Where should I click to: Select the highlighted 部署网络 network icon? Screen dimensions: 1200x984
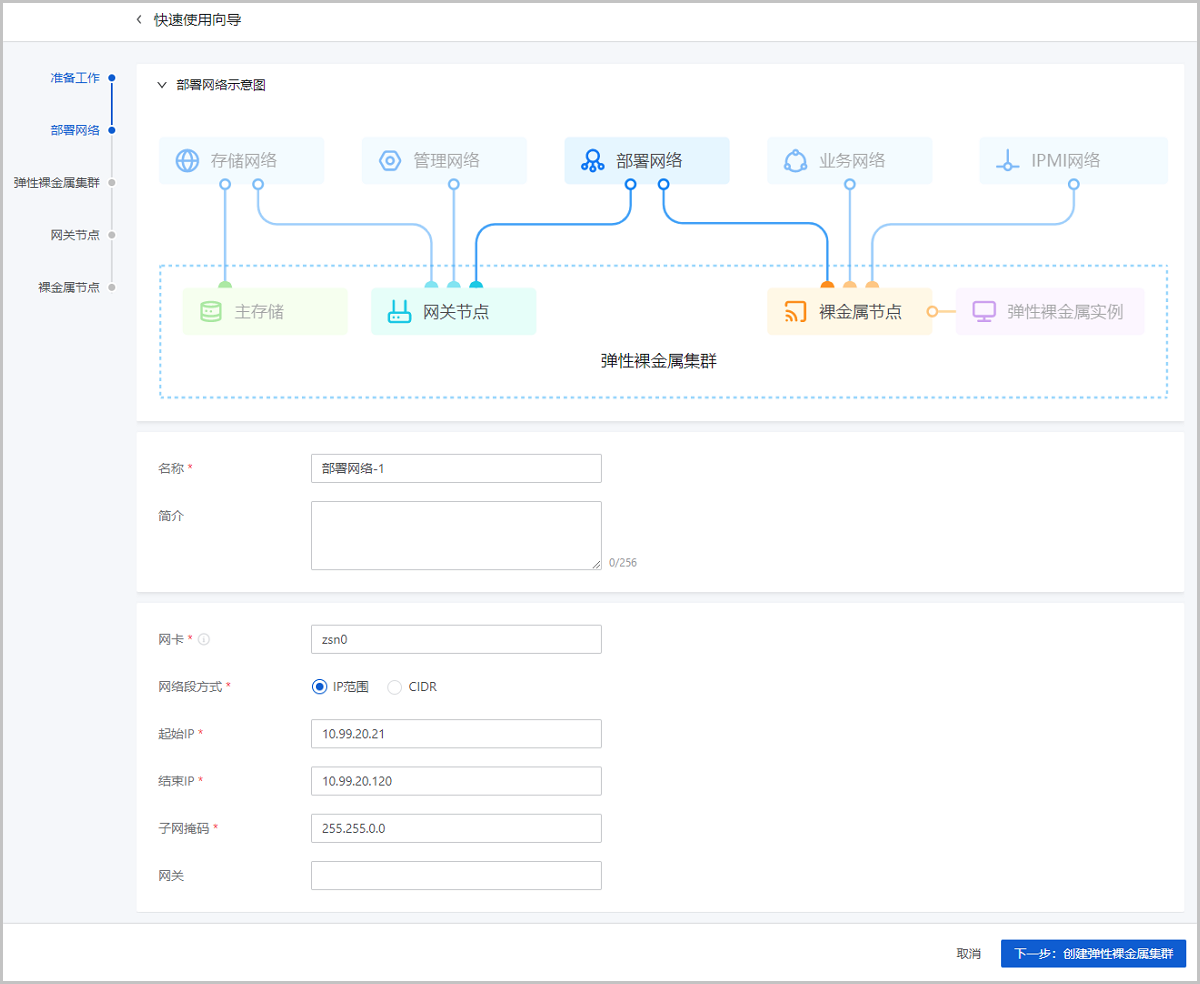(593, 160)
